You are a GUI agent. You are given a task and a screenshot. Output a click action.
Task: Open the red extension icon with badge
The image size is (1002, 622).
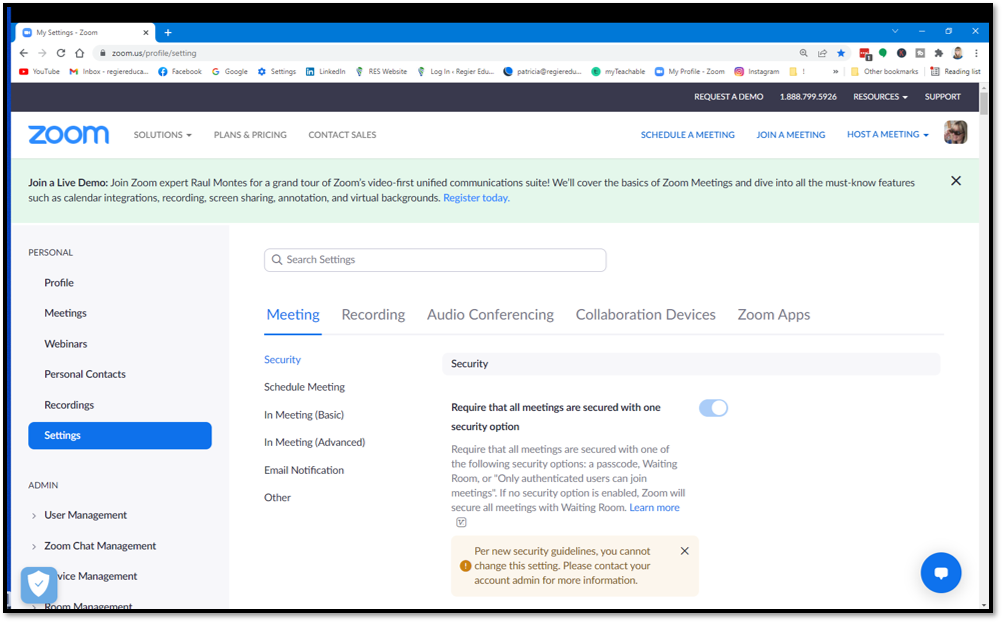pyautogui.click(x=865, y=54)
